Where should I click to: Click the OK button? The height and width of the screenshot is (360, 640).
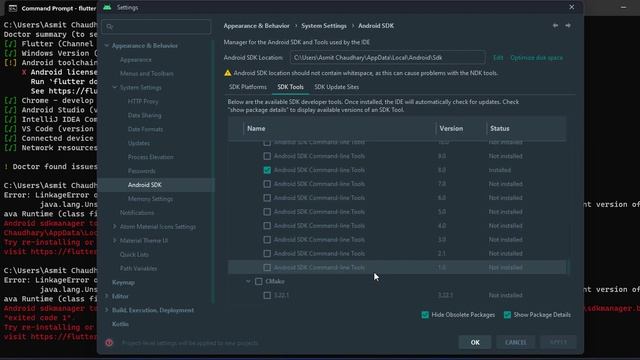tap(475, 342)
